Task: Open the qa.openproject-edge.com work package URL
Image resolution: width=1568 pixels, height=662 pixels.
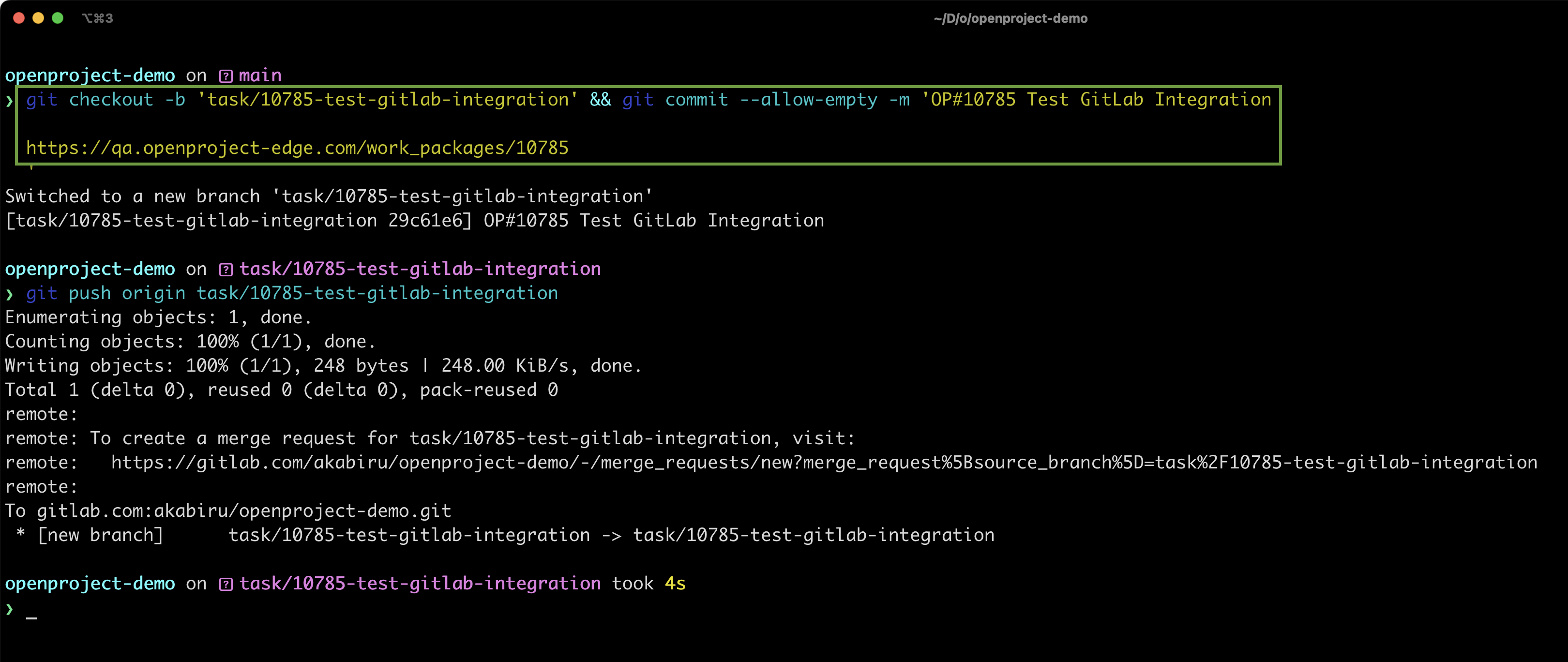Action: pos(297,148)
